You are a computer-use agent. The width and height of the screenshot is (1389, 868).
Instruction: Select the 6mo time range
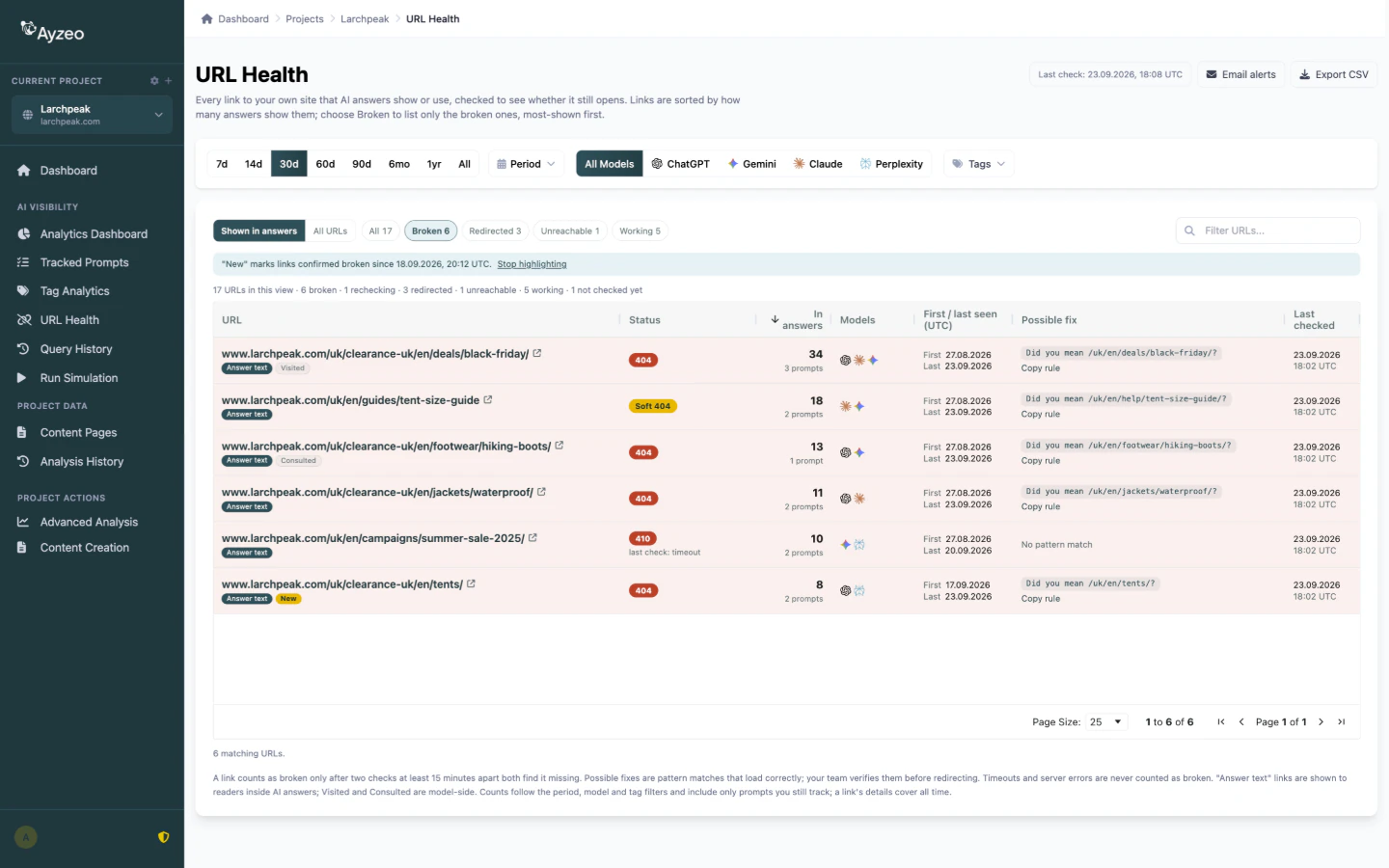click(399, 164)
